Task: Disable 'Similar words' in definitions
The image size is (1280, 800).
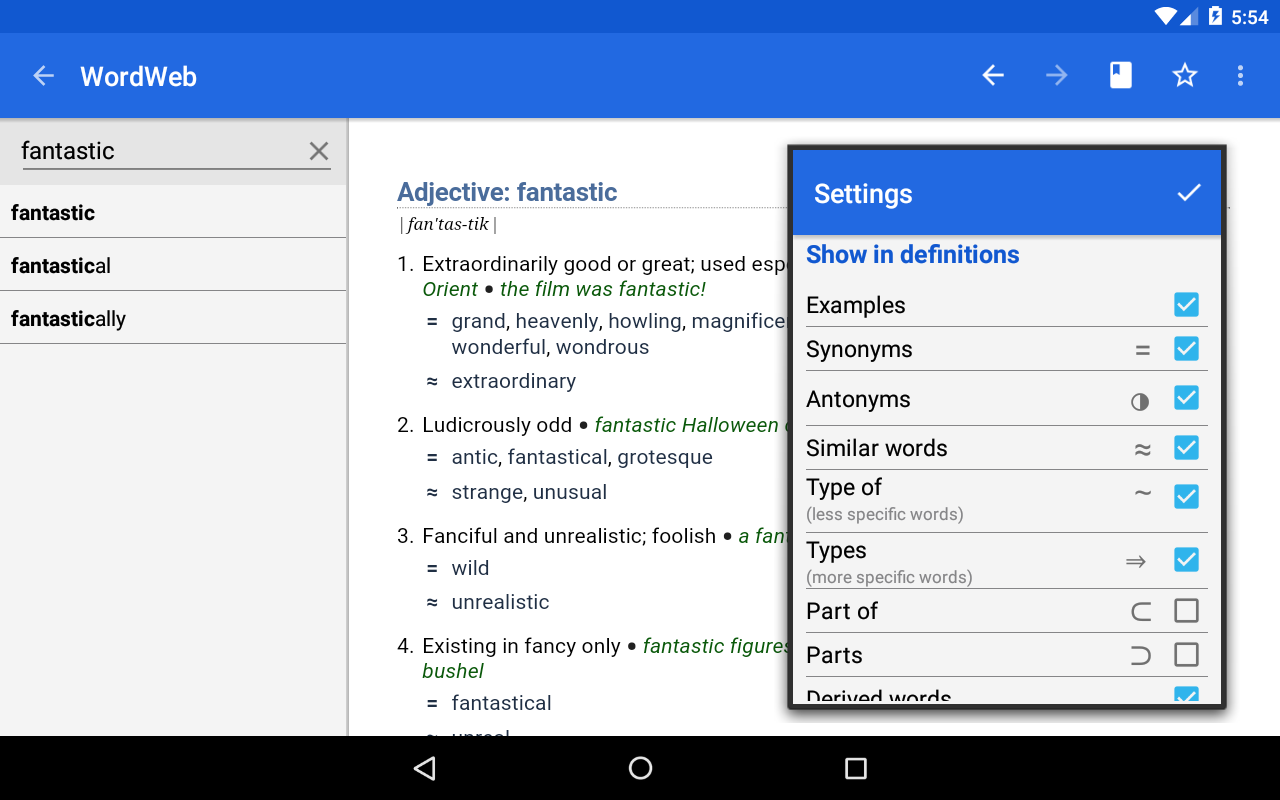Action: point(1186,447)
